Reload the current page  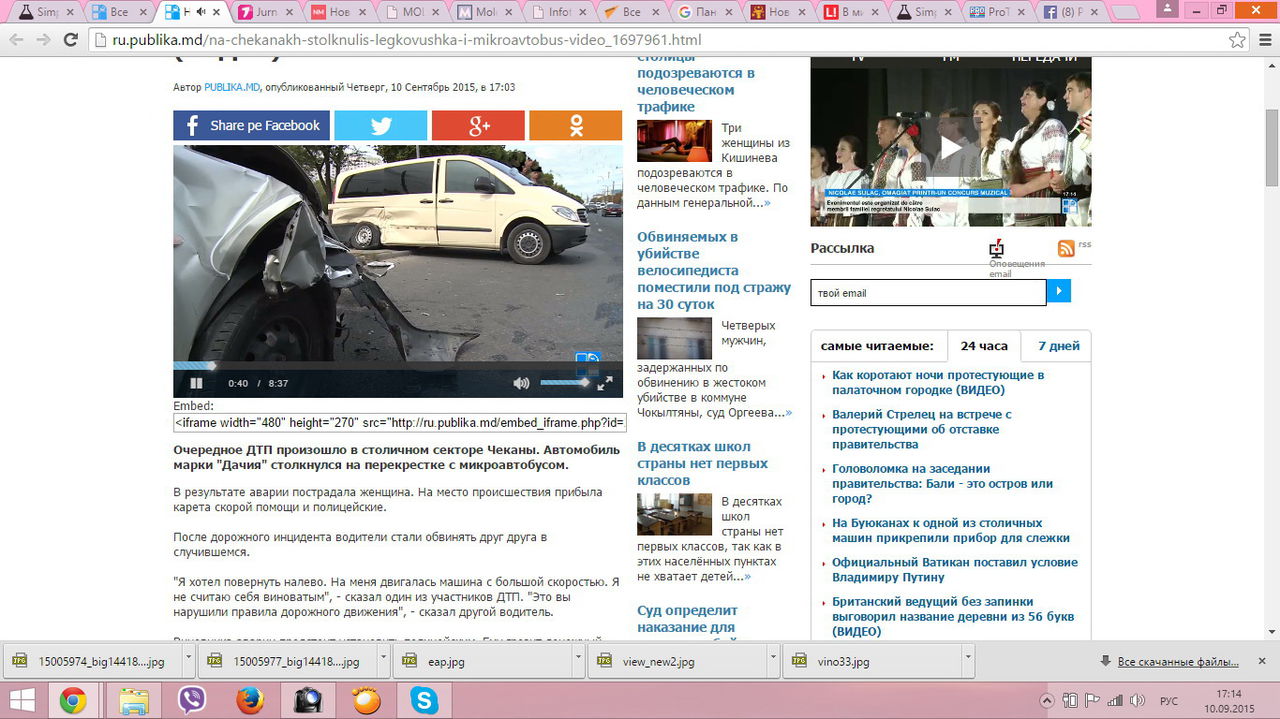pyautogui.click(x=71, y=40)
